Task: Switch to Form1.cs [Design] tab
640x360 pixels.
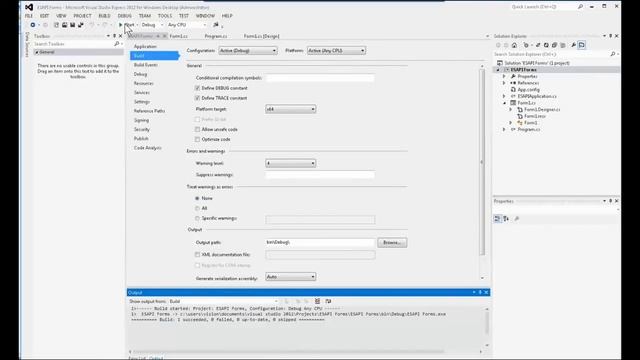Action: coord(262,36)
